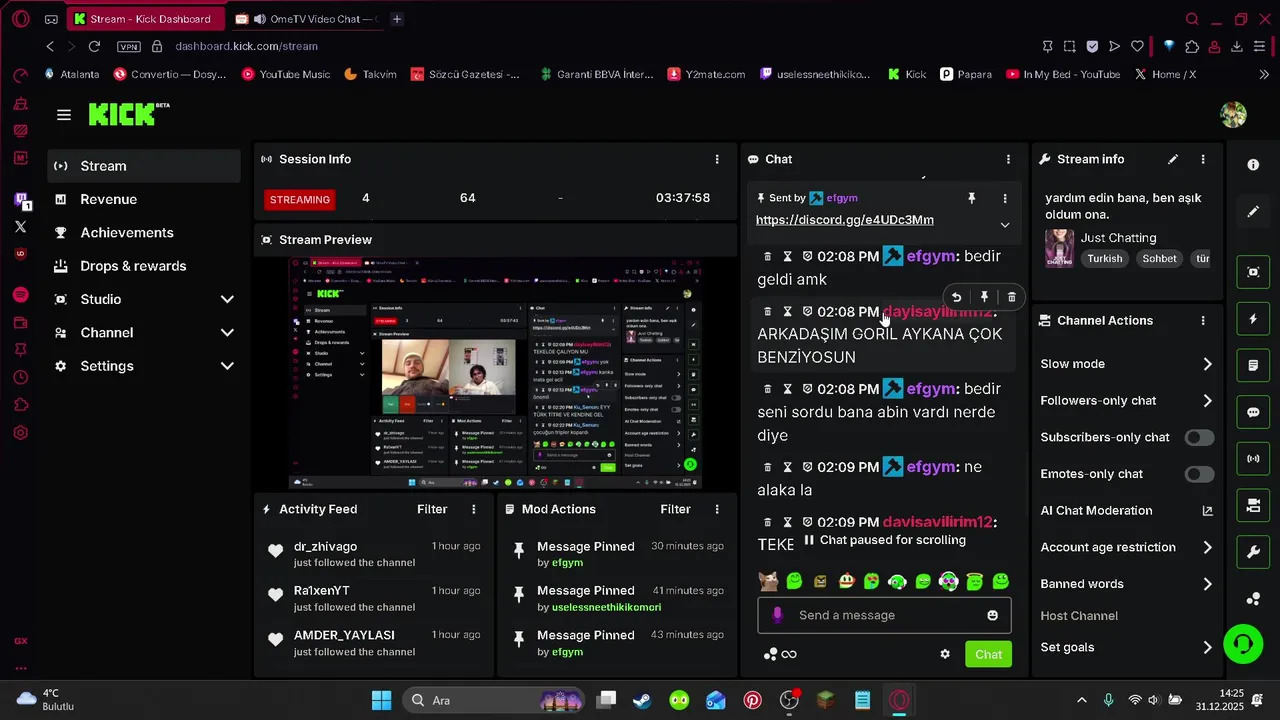The width and height of the screenshot is (1280, 720).
Task: Click the Stream Preview thumbnail
Action: coord(495,372)
